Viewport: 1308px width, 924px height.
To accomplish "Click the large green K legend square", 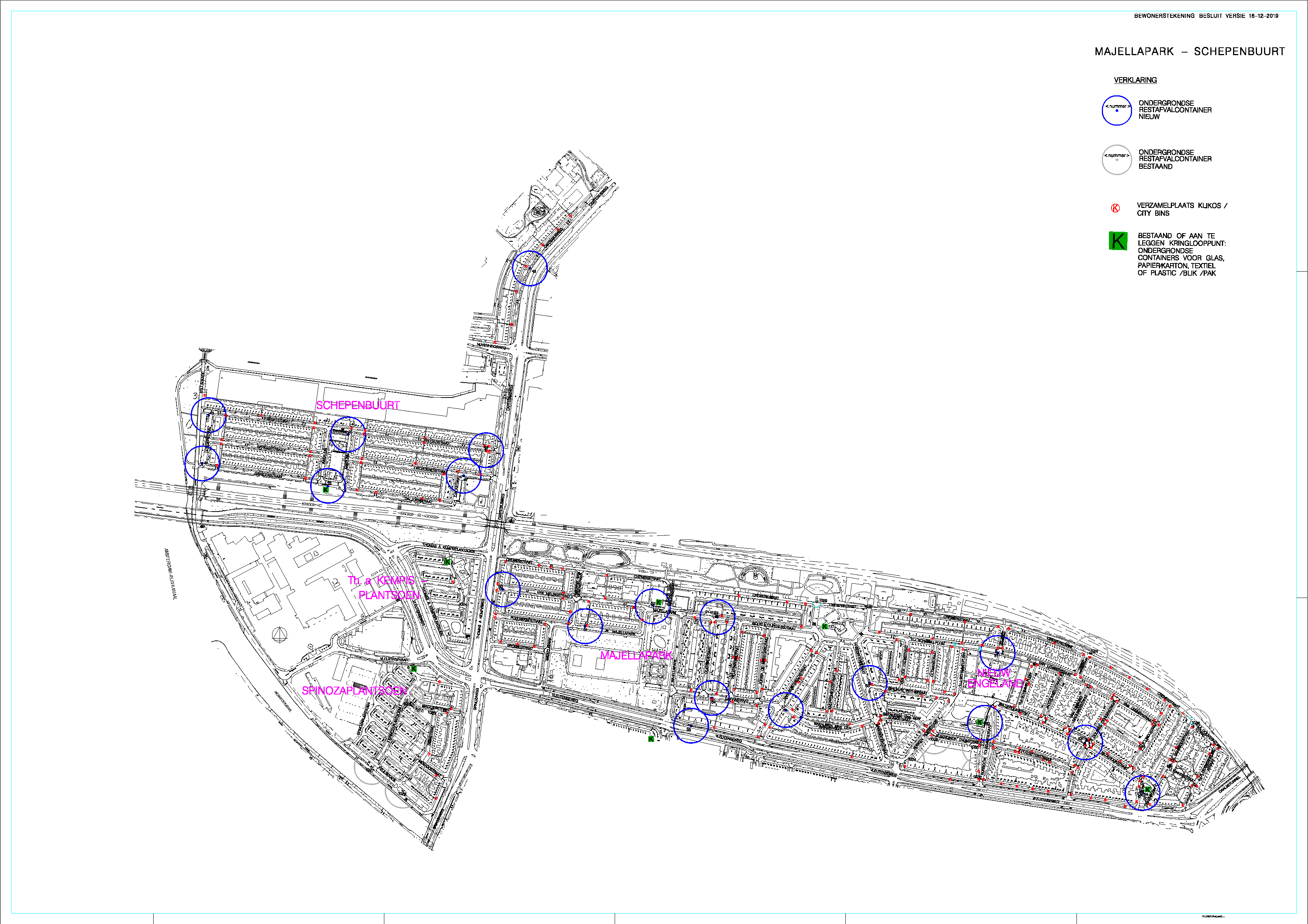I will (1118, 241).
